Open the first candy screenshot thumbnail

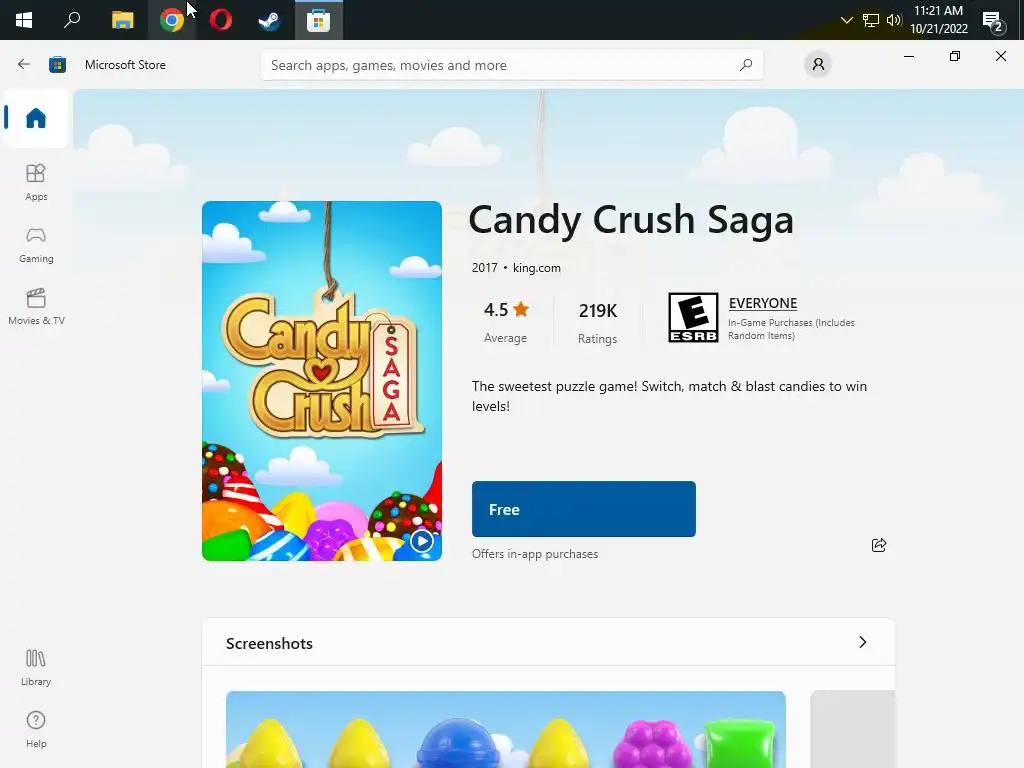point(505,729)
